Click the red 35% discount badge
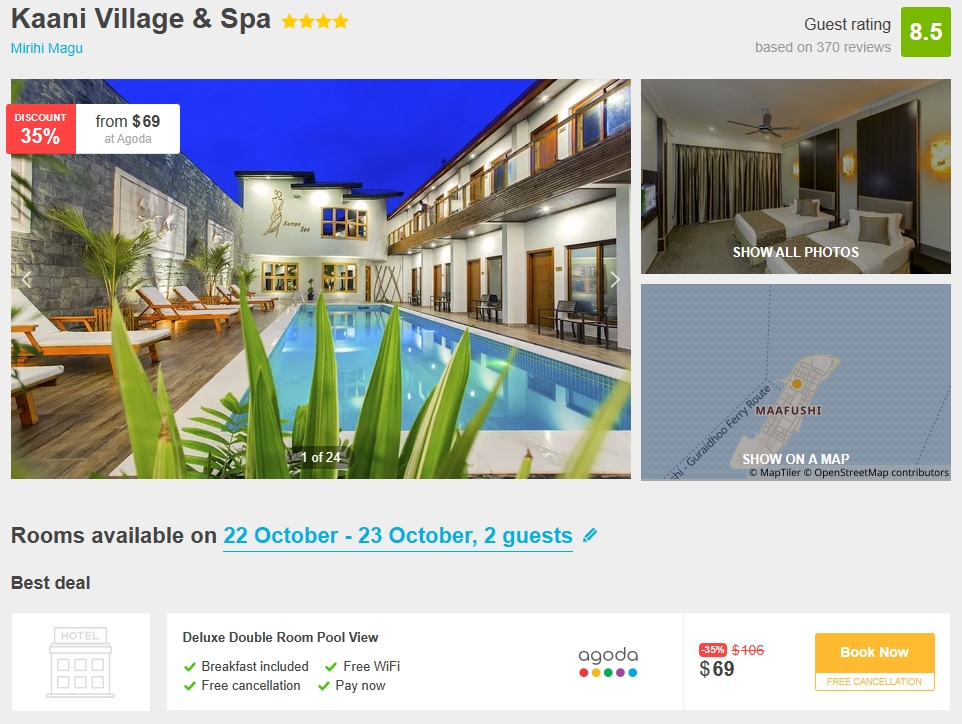The image size is (962, 724). [40, 129]
